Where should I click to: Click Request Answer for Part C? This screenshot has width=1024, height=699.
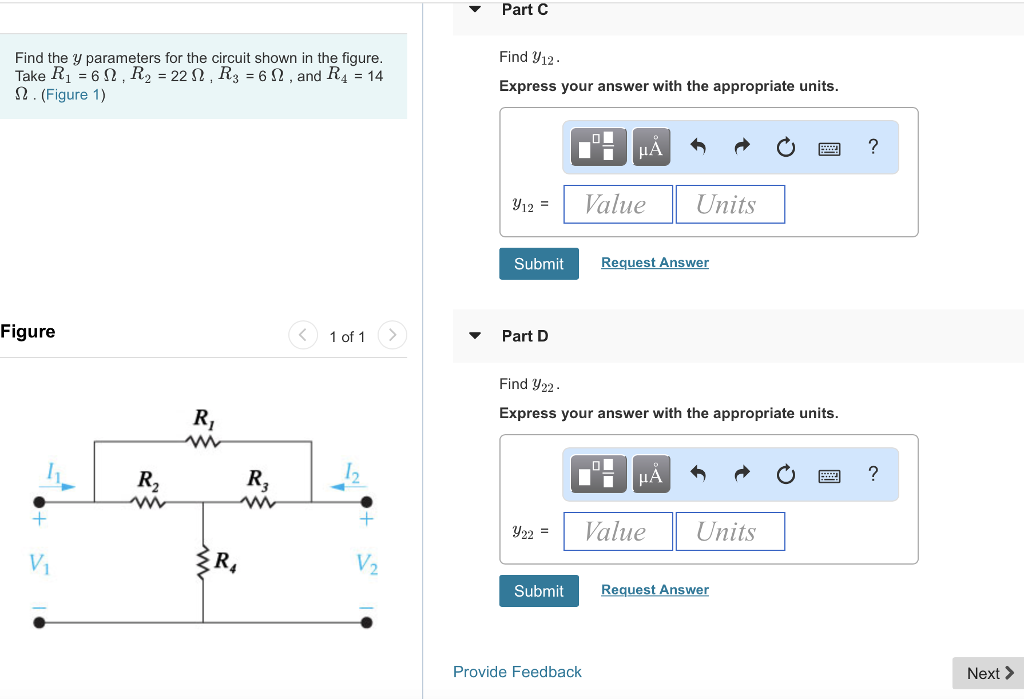click(654, 262)
